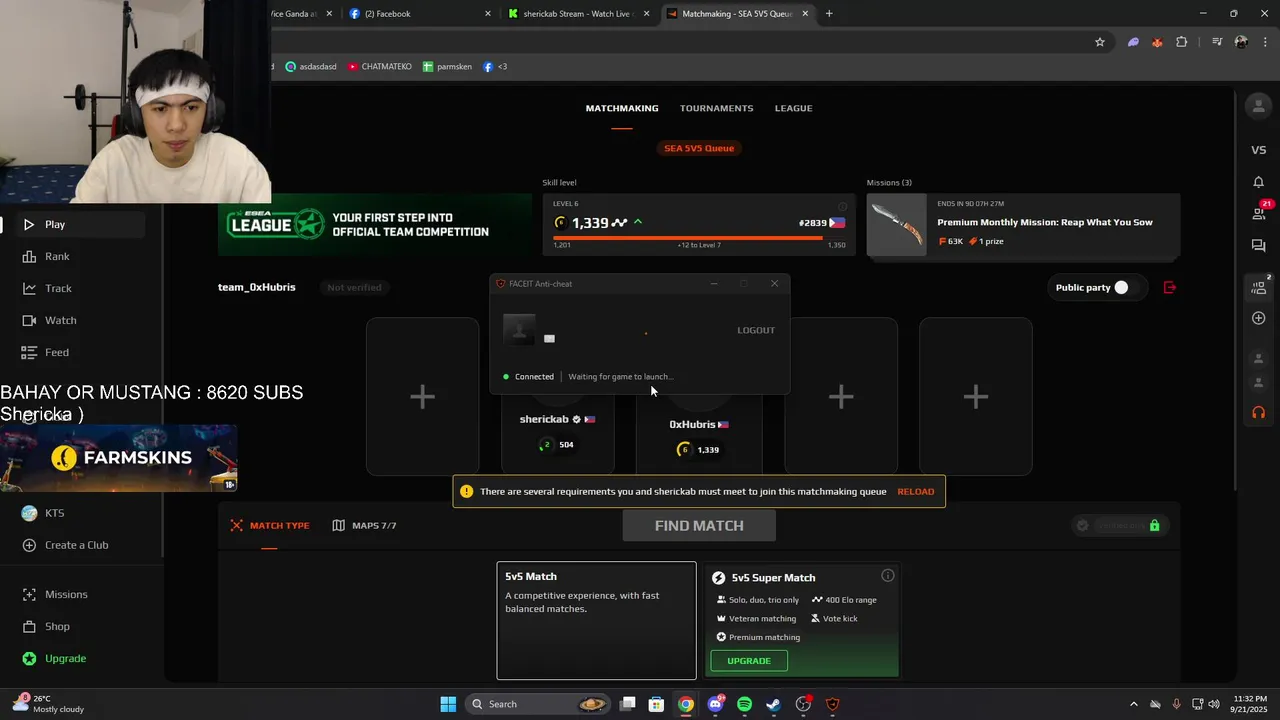
Task: Open the chat messages icon
Action: pos(1258,246)
